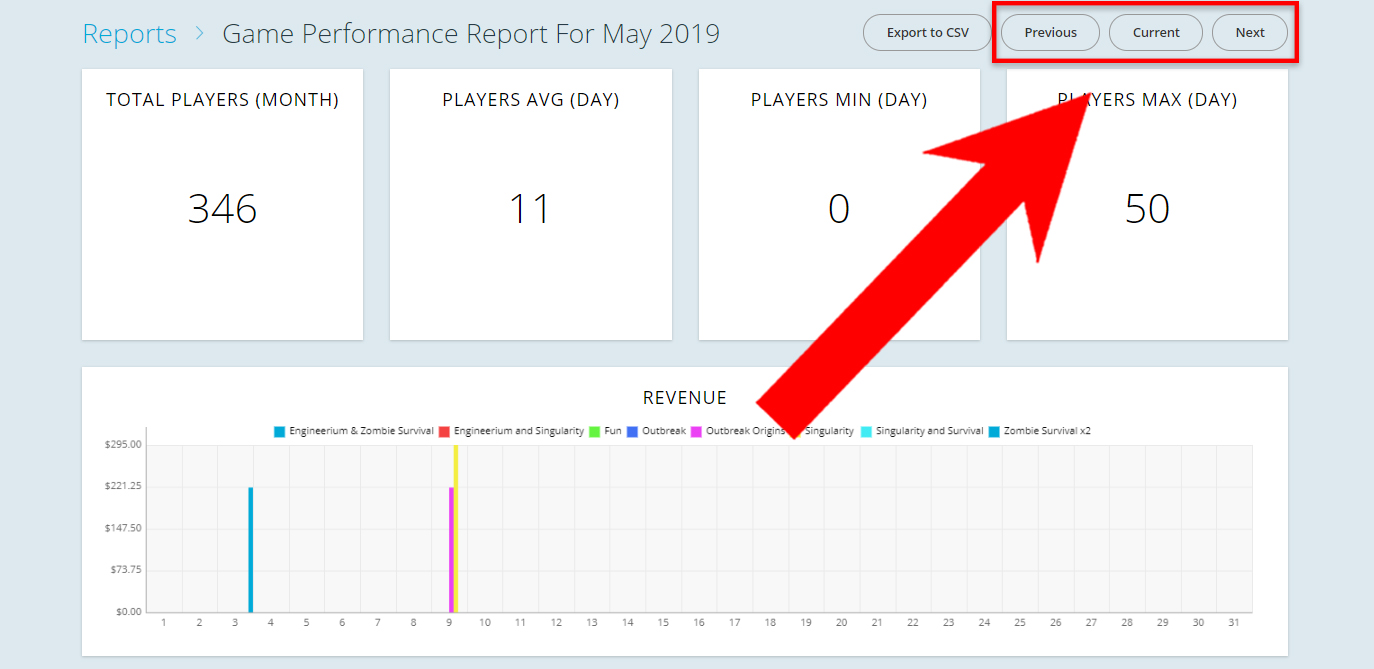Click the $221.25 y-axis label
Image resolution: width=1374 pixels, height=669 pixels.
pyautogui.click(x=123, y=486)
